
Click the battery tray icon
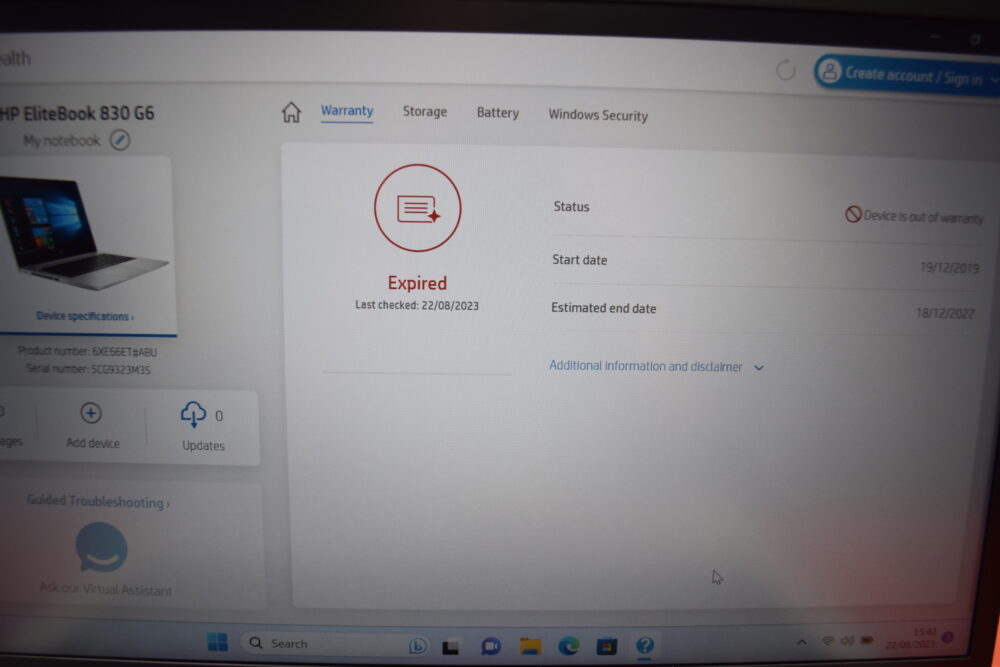[867, 640]
